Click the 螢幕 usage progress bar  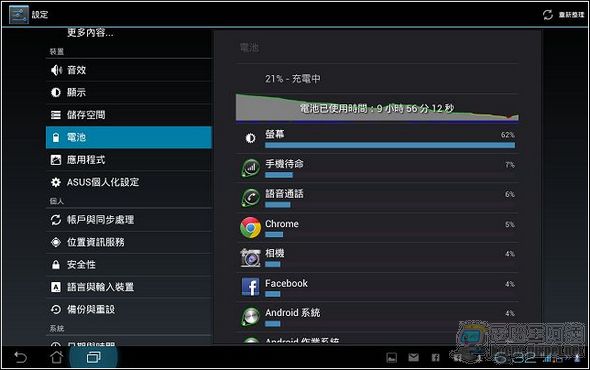click(x=390, y=145)
